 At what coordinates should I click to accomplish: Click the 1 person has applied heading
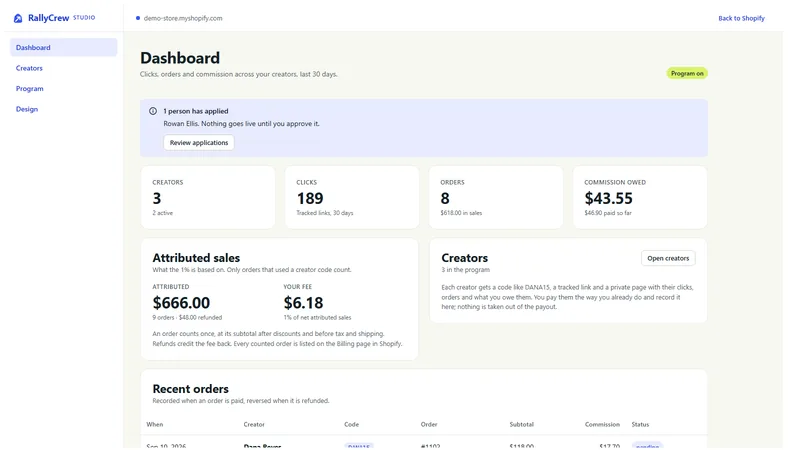(196, 111)
